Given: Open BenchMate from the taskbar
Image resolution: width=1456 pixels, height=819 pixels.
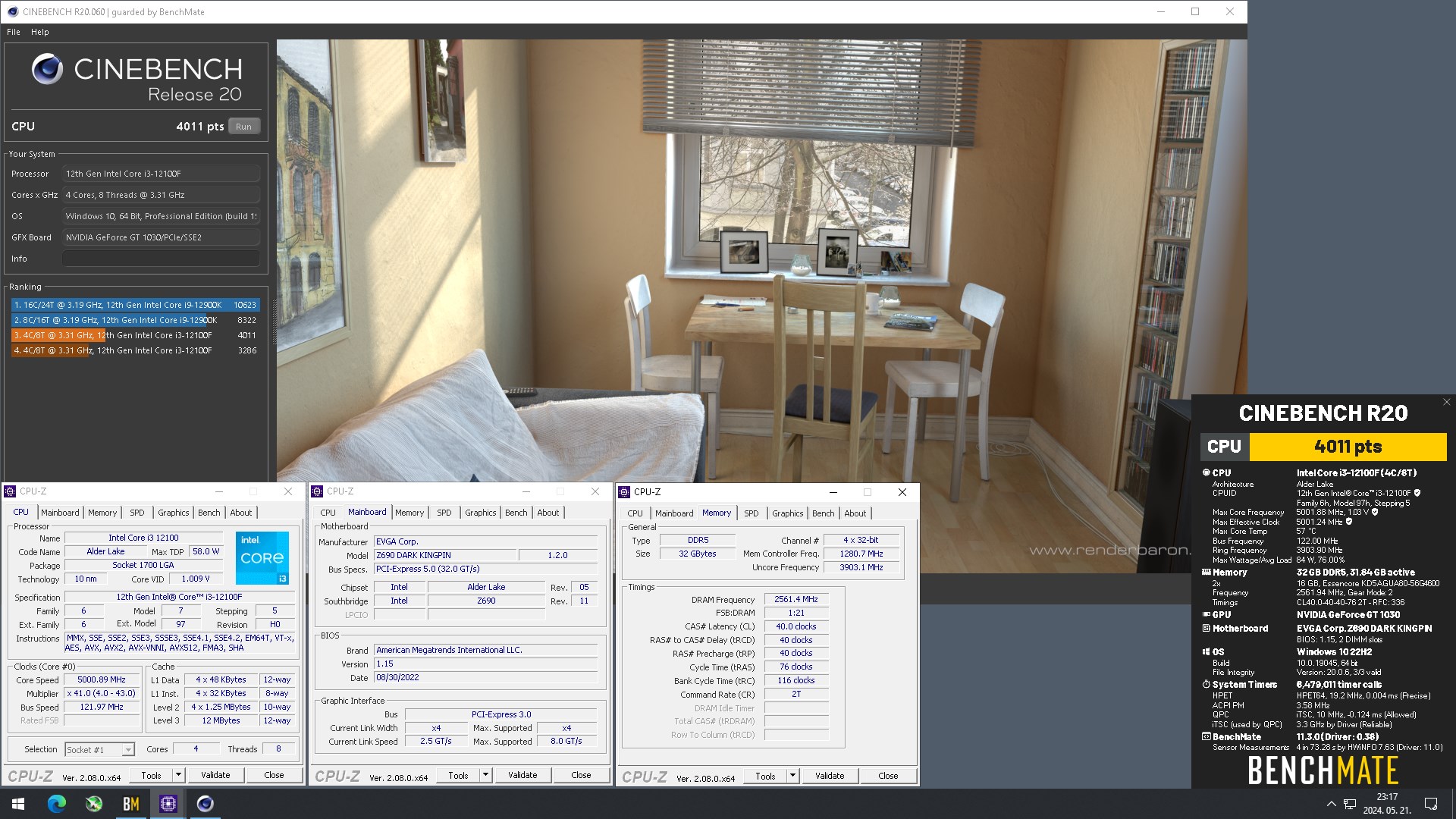Looking at the screenshot, I should pos(131,804).
